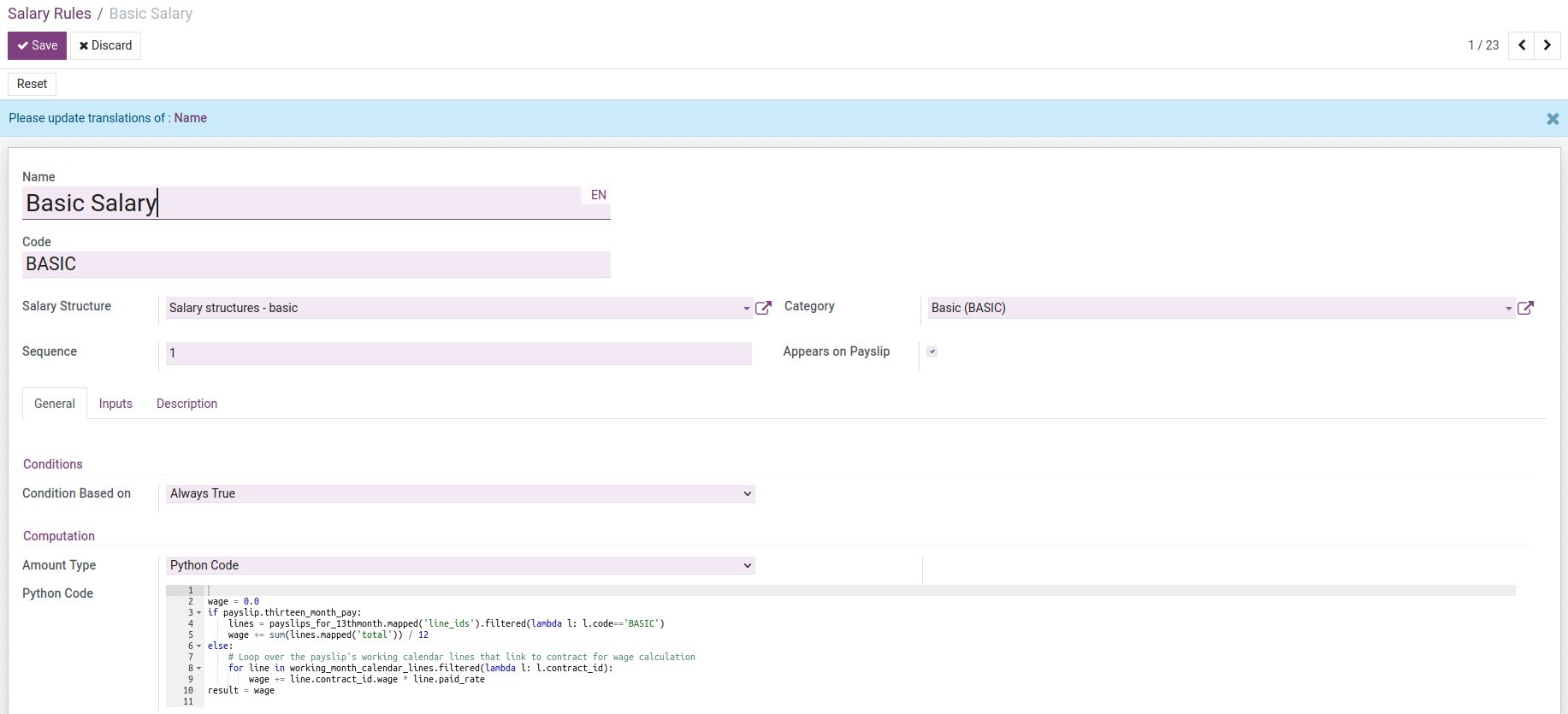Collapse the if block fold arrow on line 3
This screenshot has width=1568, height=714.
point(199,613)
